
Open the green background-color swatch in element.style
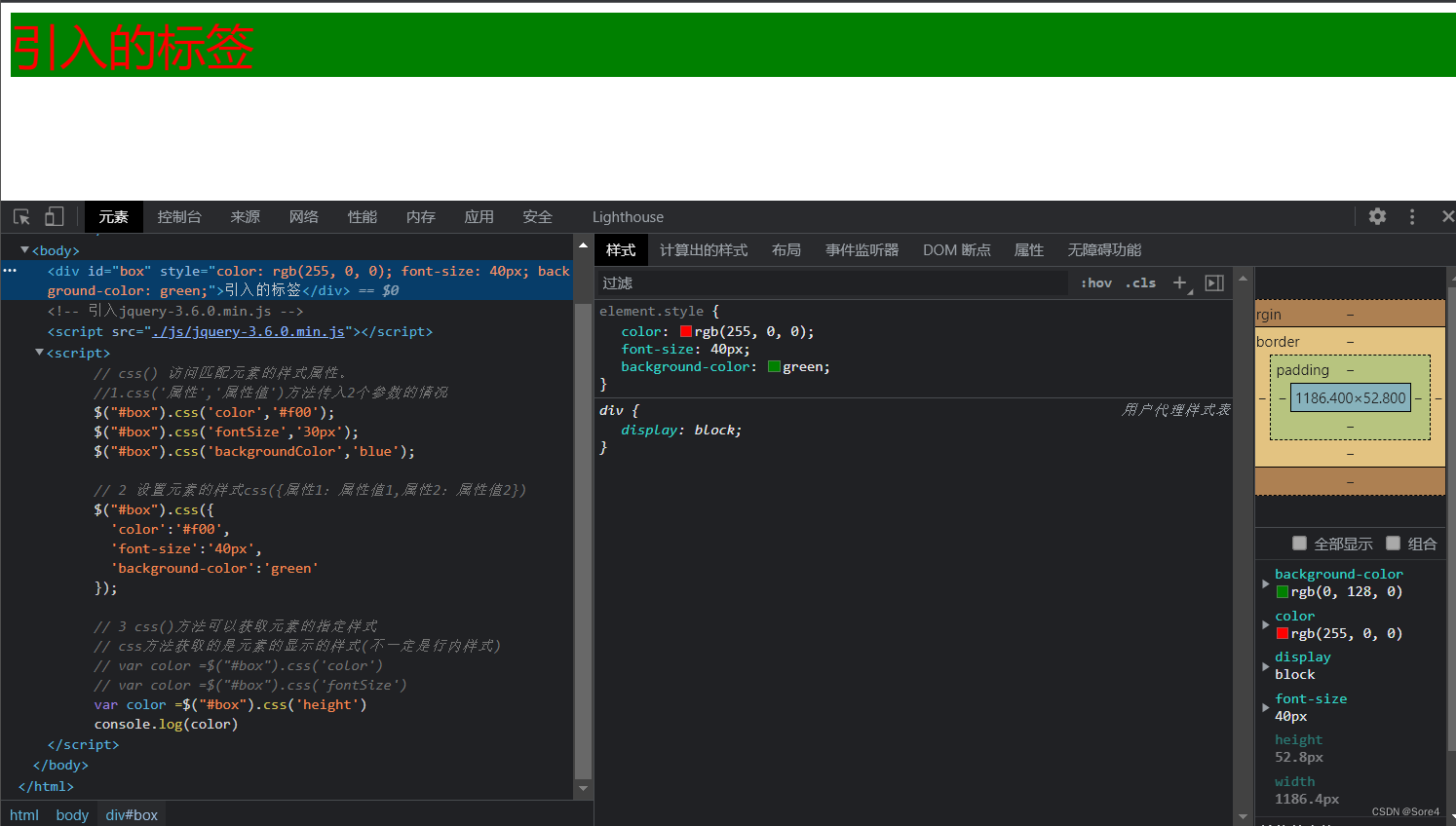pyautogui.click(x=774, y=366)
